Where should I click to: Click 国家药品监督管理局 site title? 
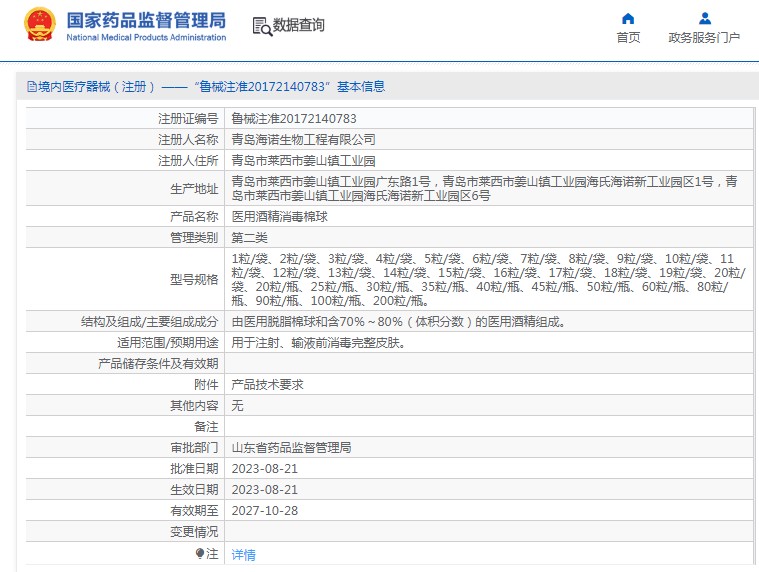(146, 20)
